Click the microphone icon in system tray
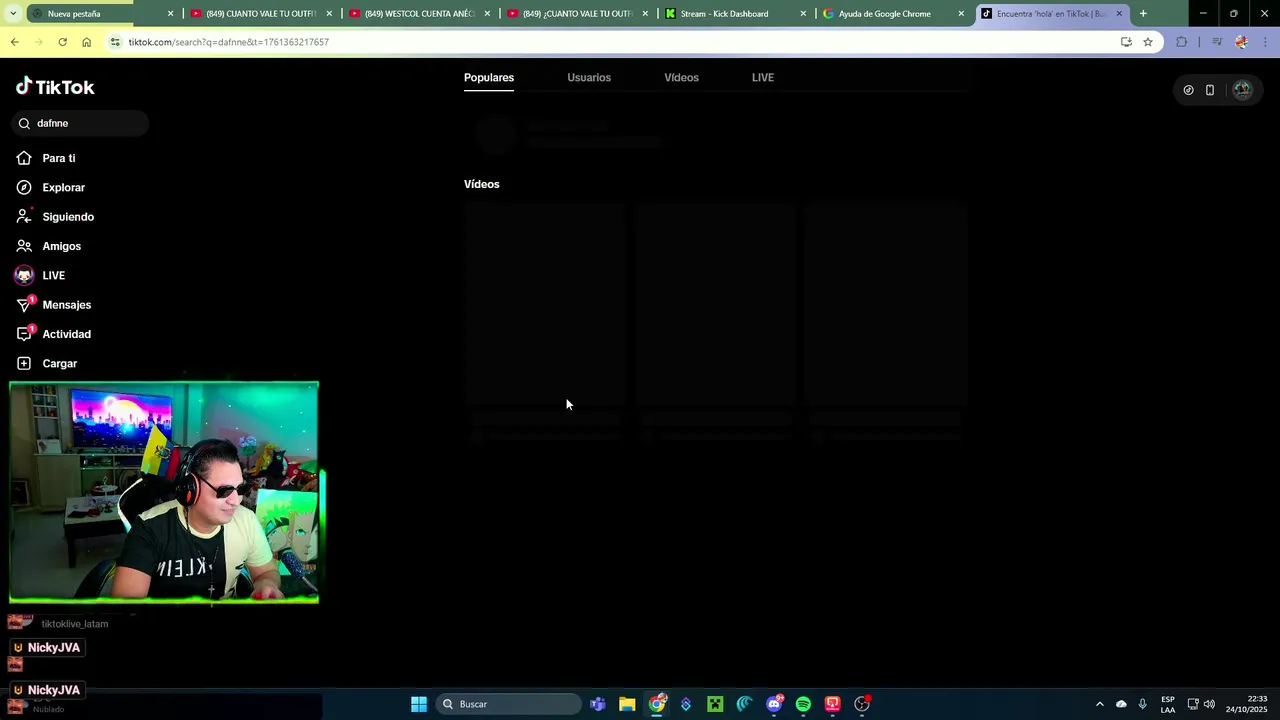Viewport: 1280px width, 720px height. pos(1143,704)
